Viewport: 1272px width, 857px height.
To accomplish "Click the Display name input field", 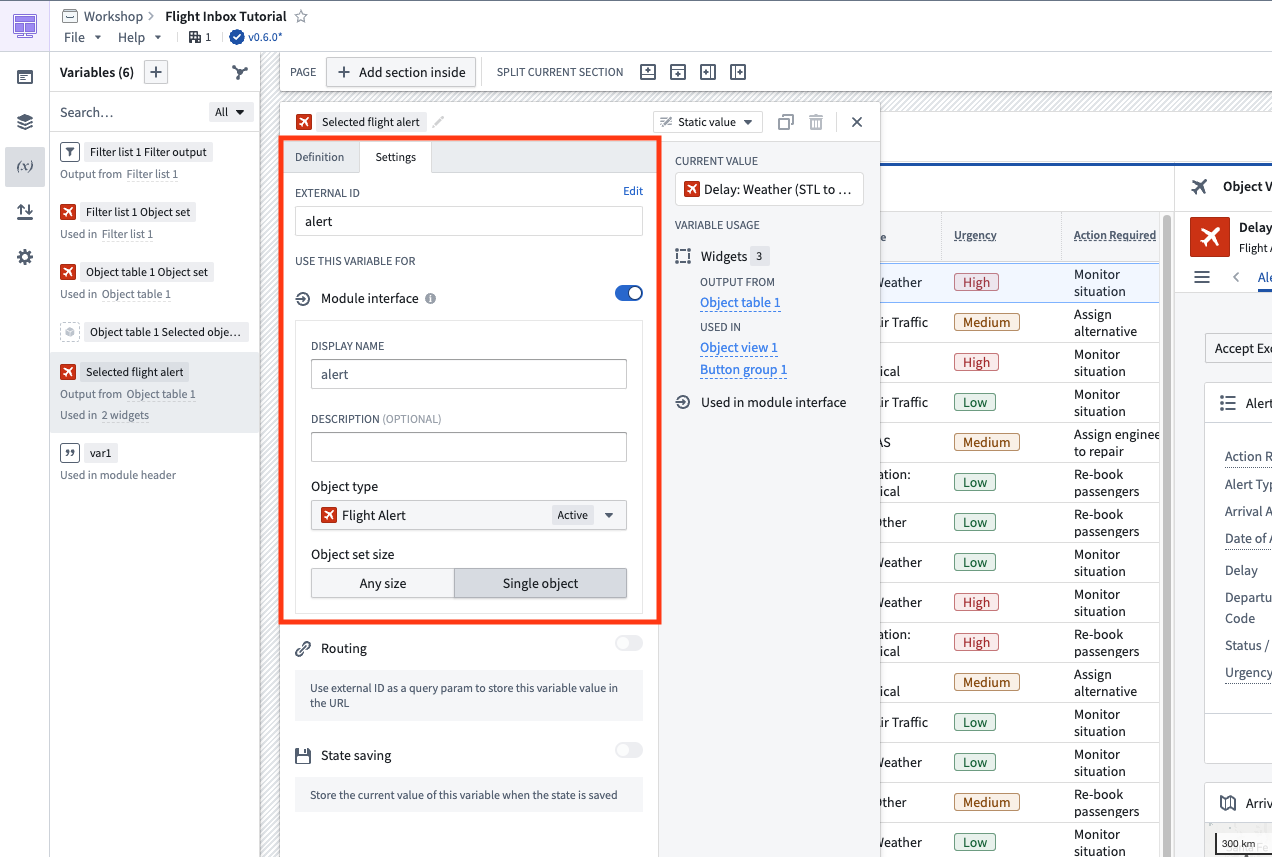I will [469, 374].
